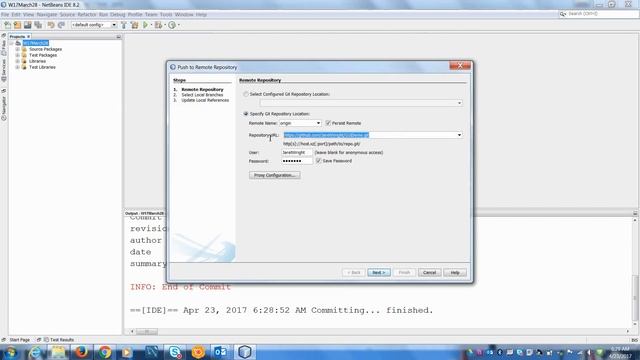The image size is (640, 360).
Task: Click the Clean and Build icon
Action: tap(134, 25)
